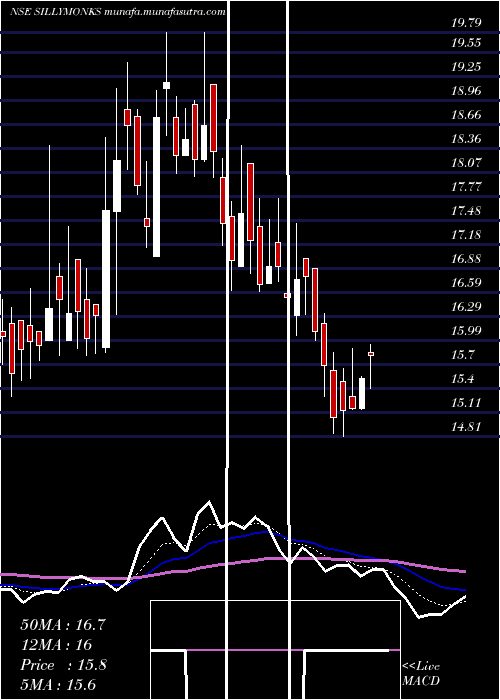Click the Price : 15.8 readout
The height and width of the screenshot is (700, 500).
coord(63,665)
